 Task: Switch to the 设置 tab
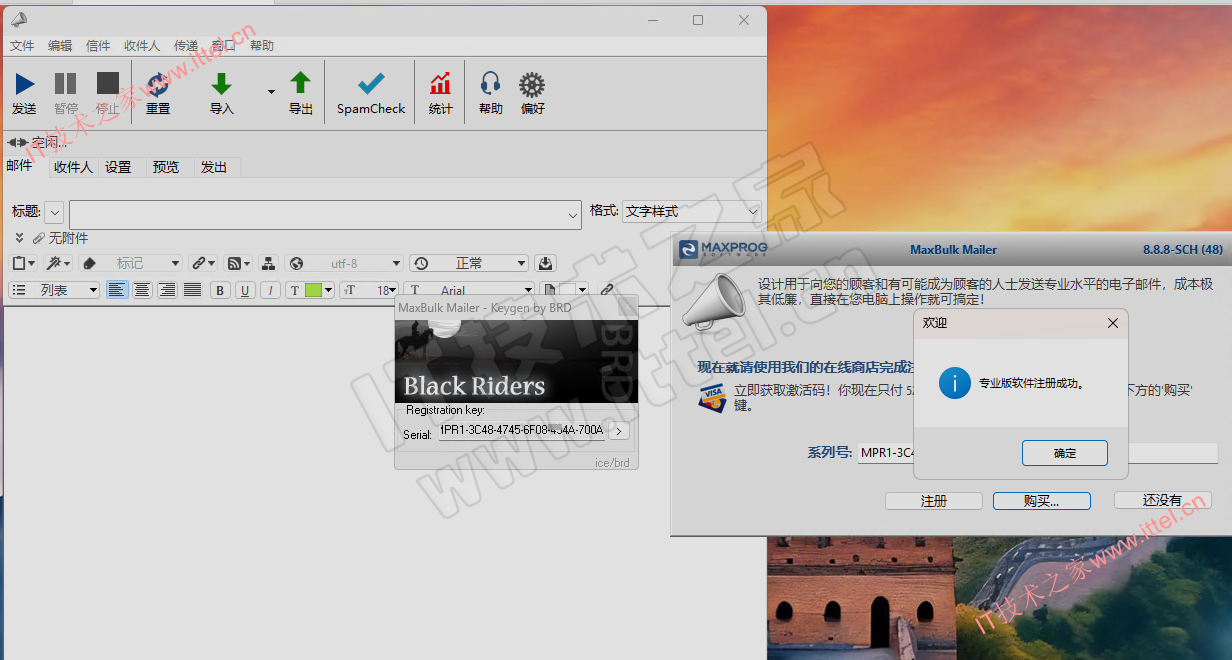[x=118, y=167]
